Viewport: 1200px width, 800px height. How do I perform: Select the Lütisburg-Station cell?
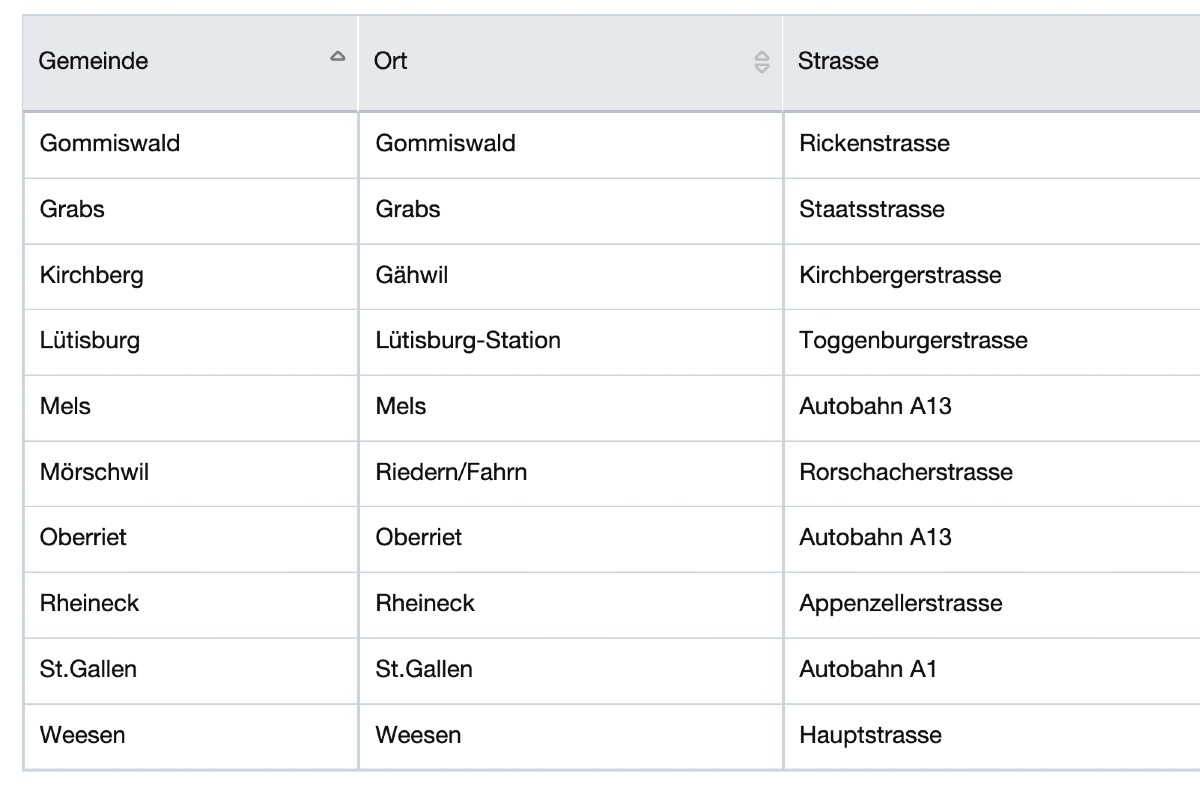[468, 340]
